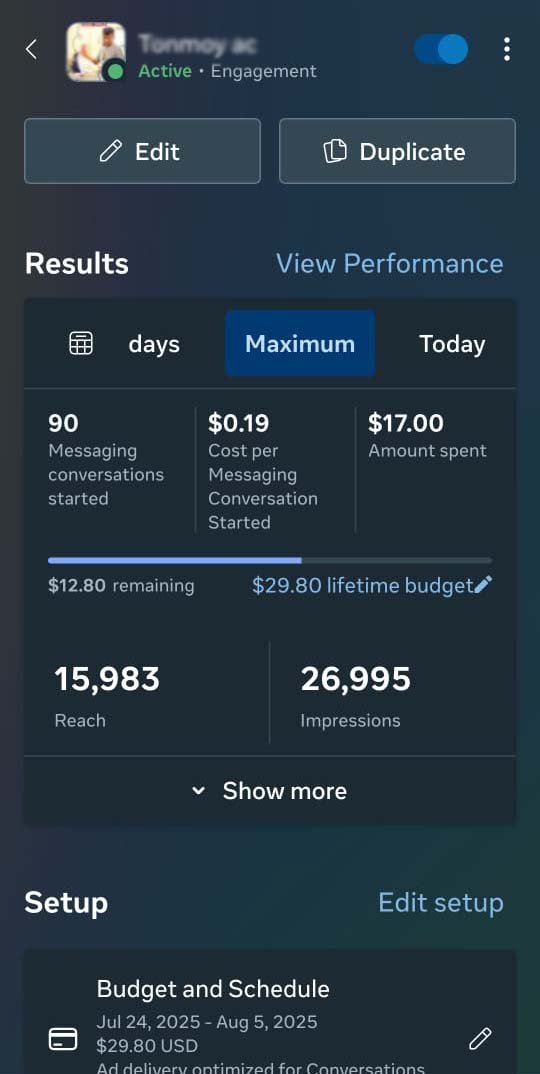Tap pencil icon in Budget and Schedule
Viewport: 540px width, 1074px height.
click(480, 1038)
